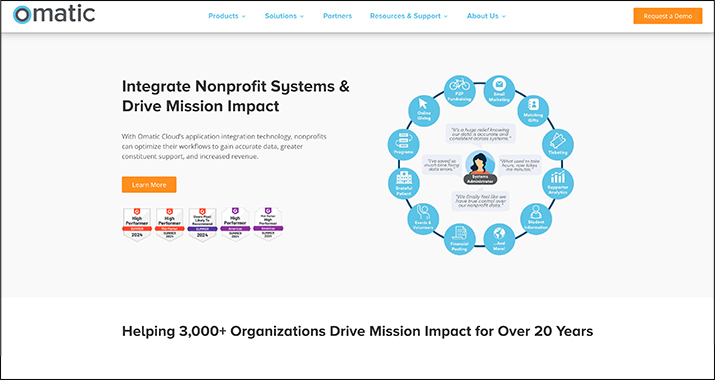Click the Financial Posting icon

460,239
